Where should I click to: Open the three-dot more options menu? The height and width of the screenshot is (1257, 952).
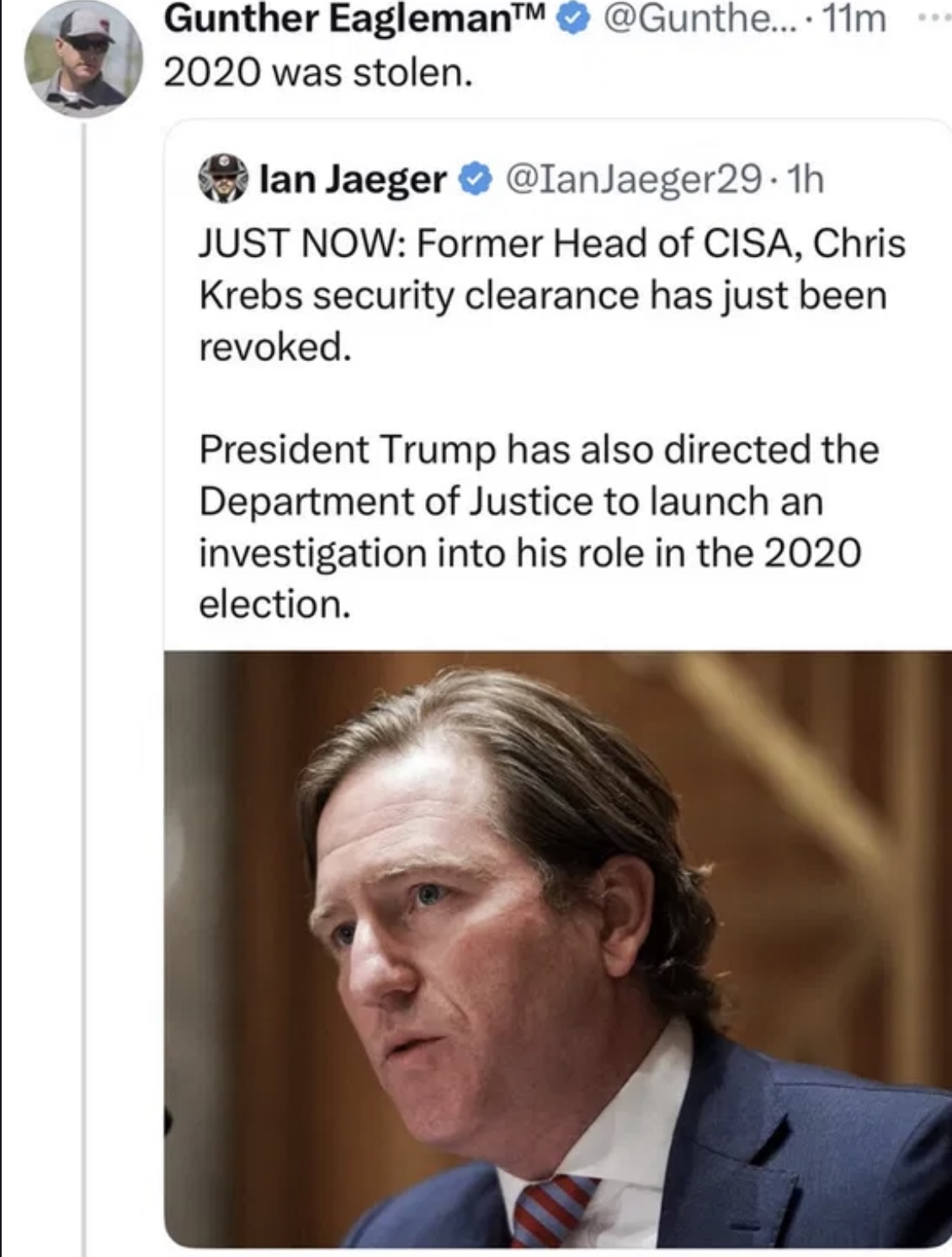(934, 19)
